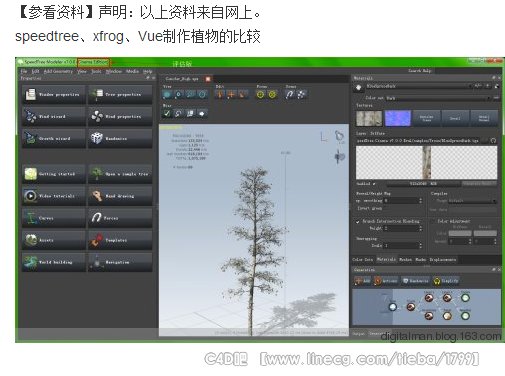Click Simplify in Generation toolbar
The width and height of the screenshot is (505, 376).
point(446,281)
